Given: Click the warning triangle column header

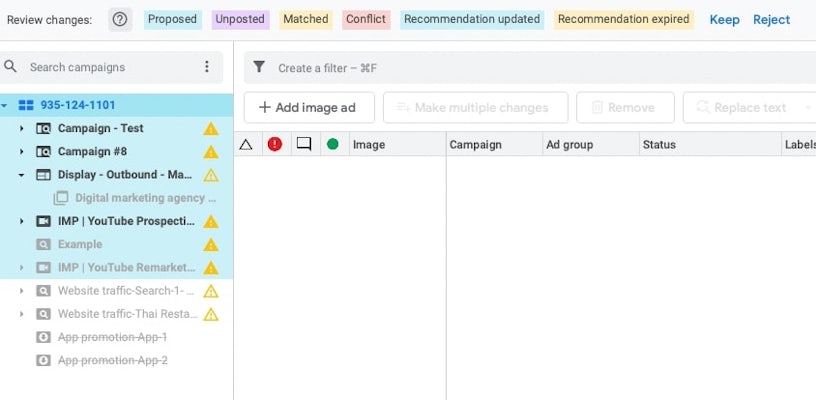Looking at the screenshot, I should 246,144.
